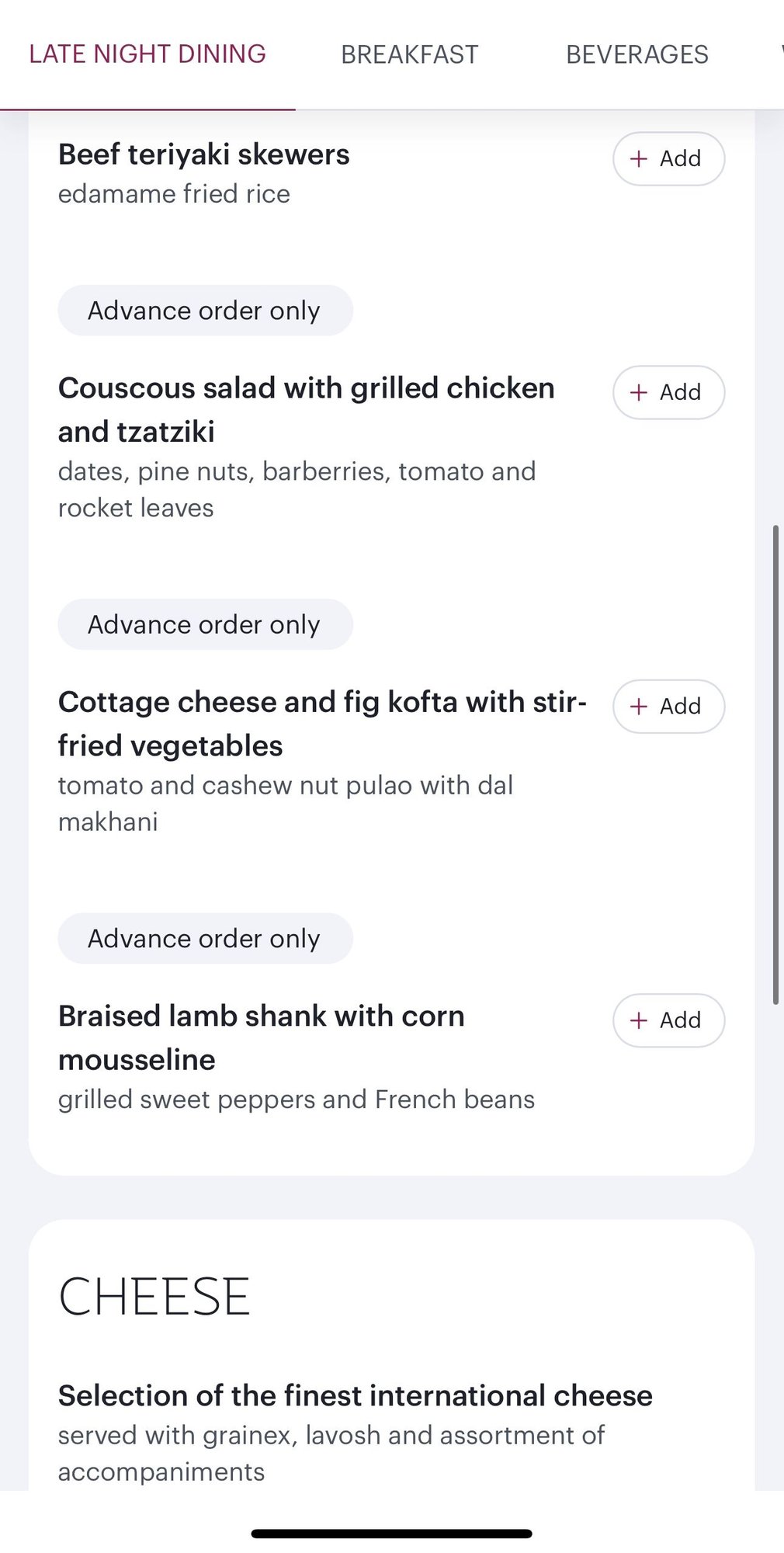The height and width of the screenshot is (1553, 784).
Task: Click the vertical scrollbar on the right edge
Action: 775,765
